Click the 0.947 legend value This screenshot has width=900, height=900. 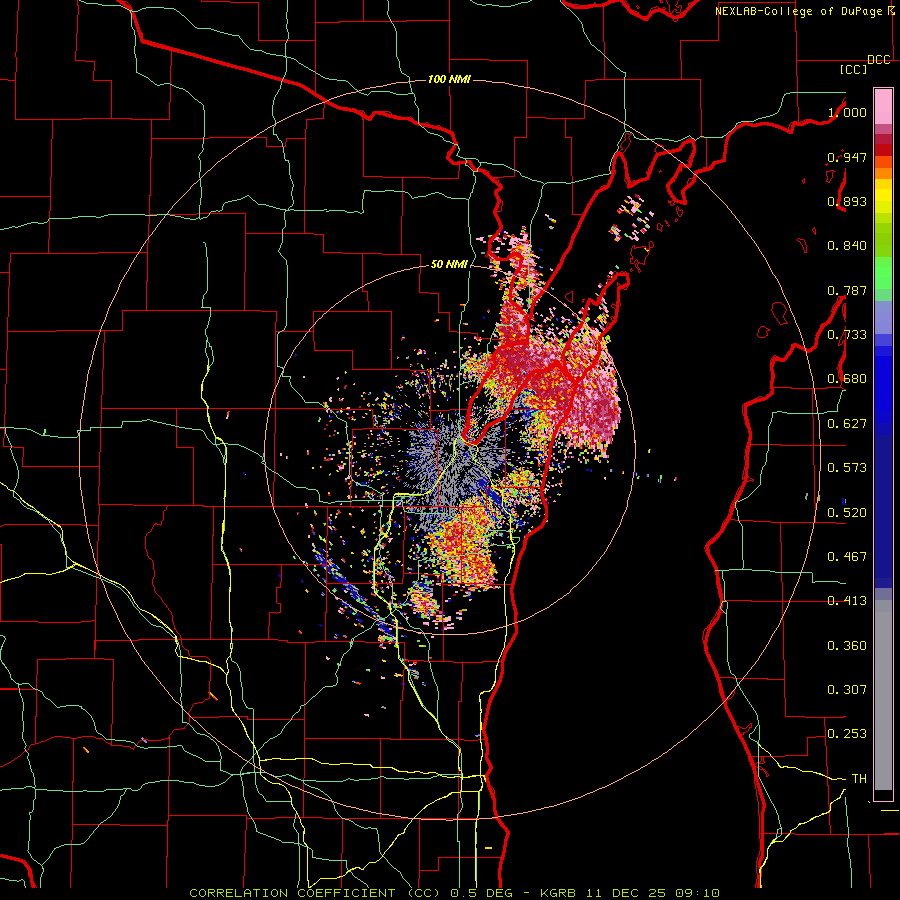click(847, 157)
